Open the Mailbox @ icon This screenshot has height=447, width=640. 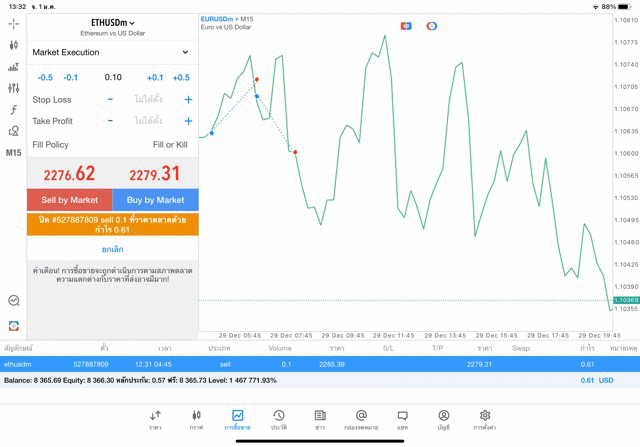click(x=361, y=419)
